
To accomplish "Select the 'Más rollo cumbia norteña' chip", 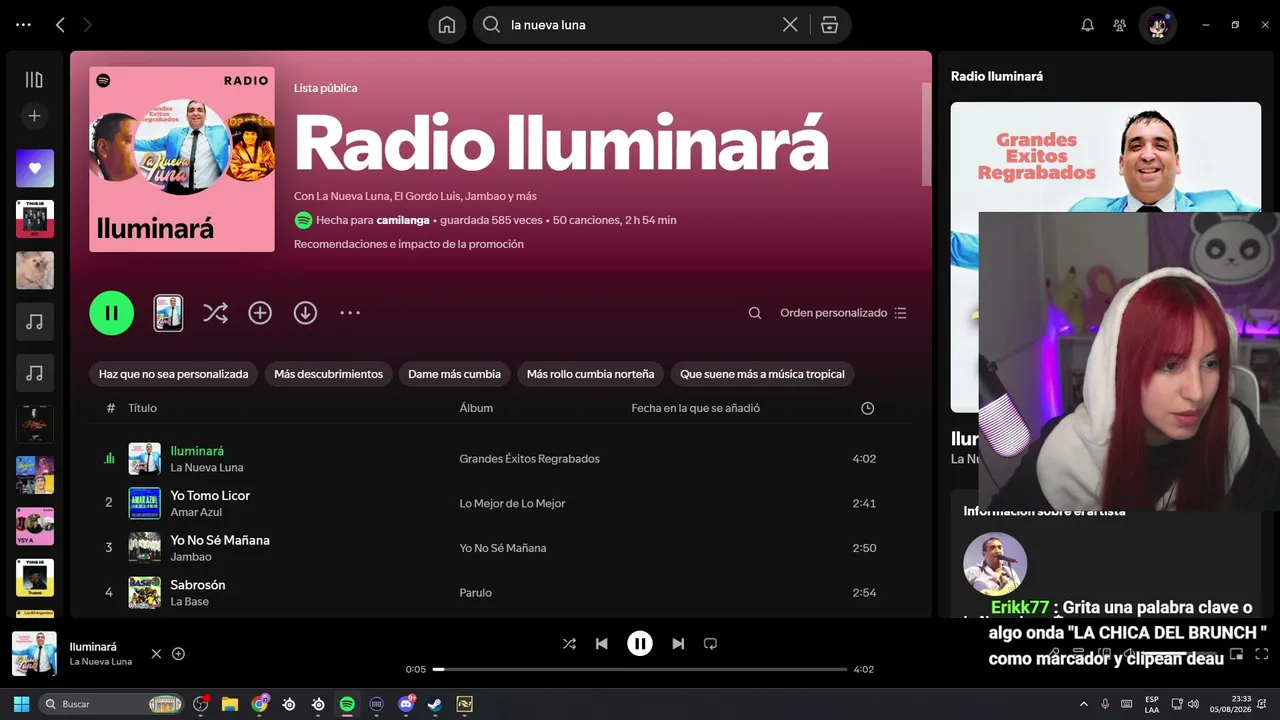I will [590, 374].
